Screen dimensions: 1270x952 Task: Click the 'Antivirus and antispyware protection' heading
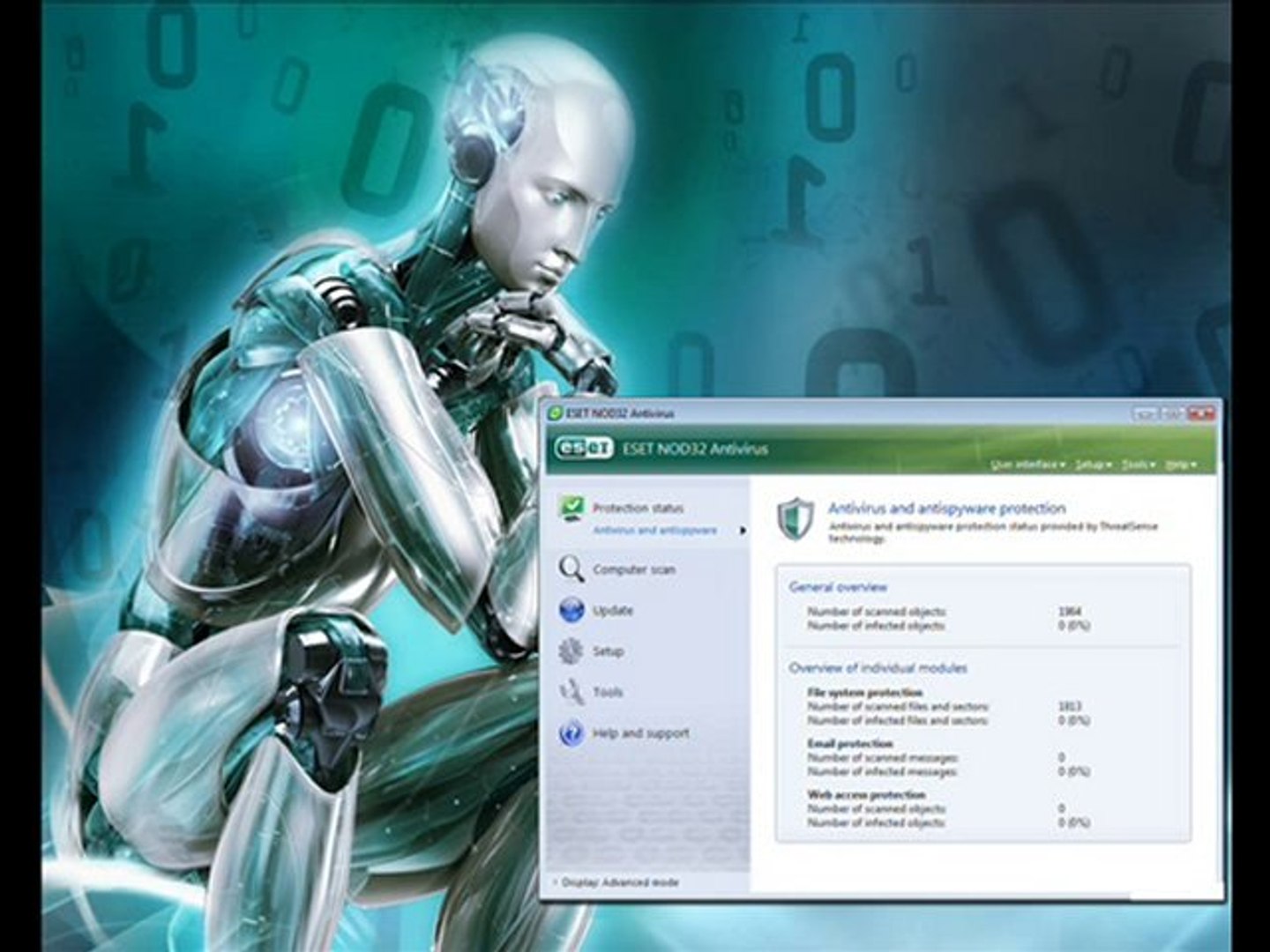coord(946,509)
